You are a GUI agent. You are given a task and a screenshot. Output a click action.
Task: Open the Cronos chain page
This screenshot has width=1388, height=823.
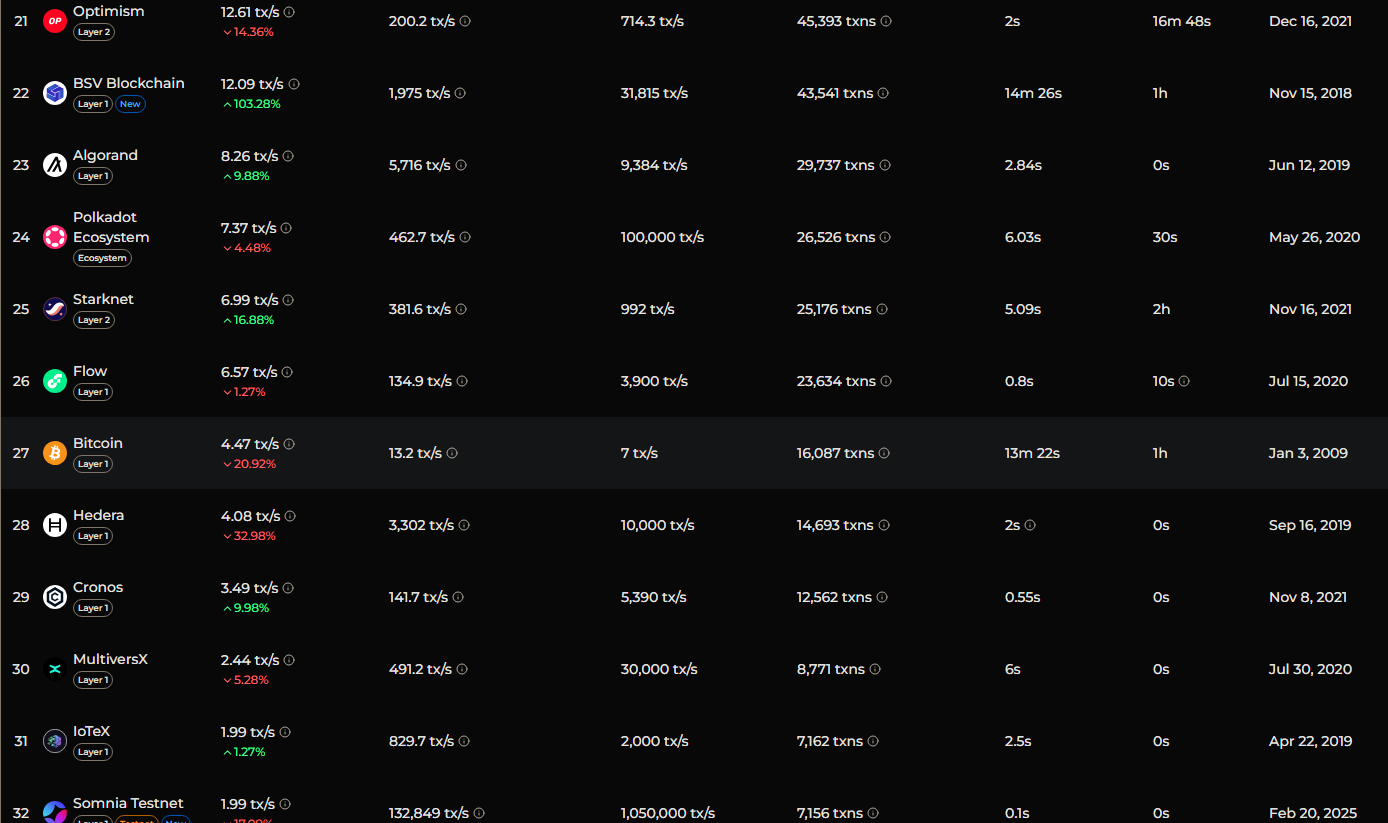[x=98, y=587]
